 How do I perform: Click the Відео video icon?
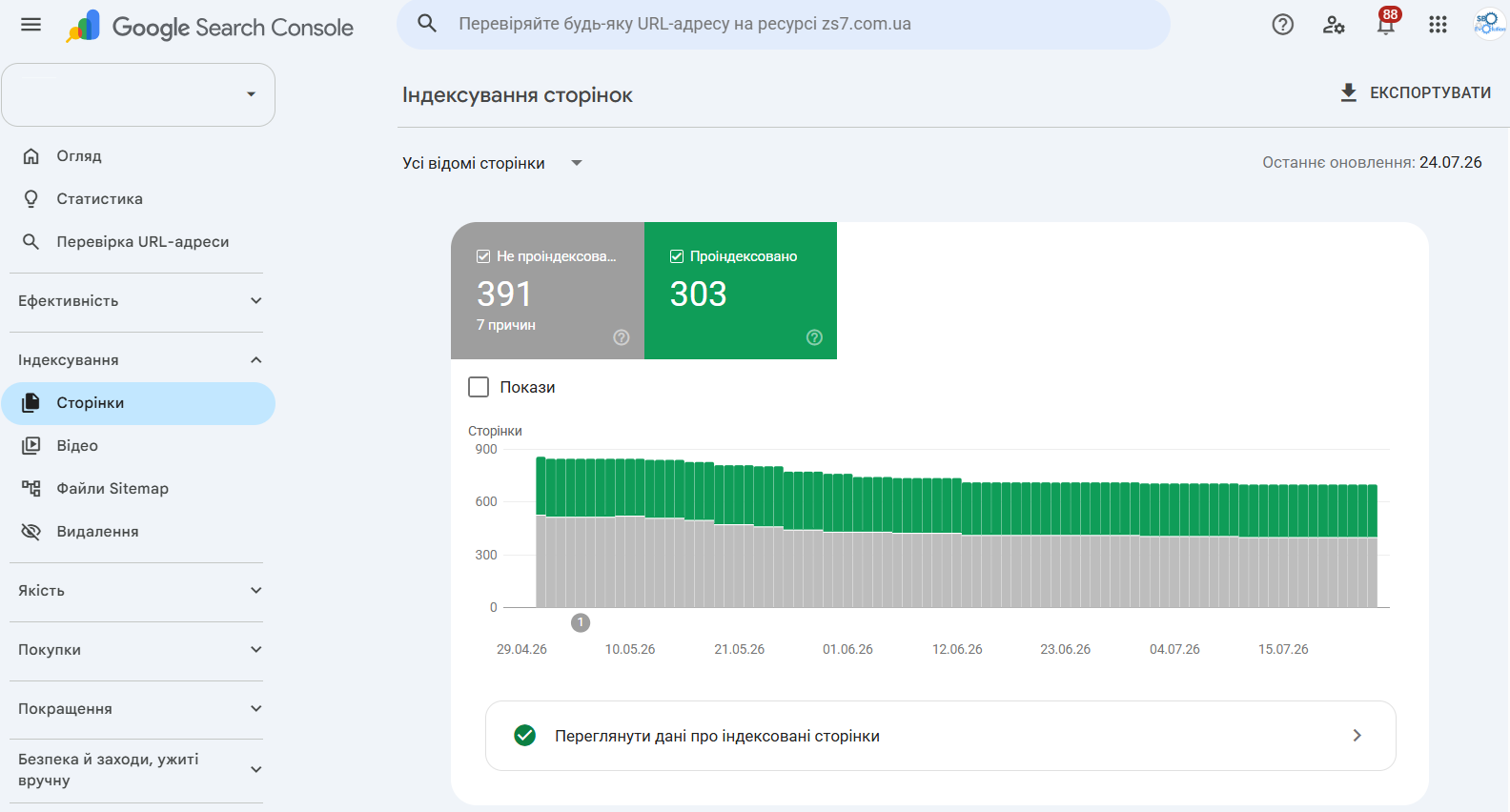coord(31,445)
